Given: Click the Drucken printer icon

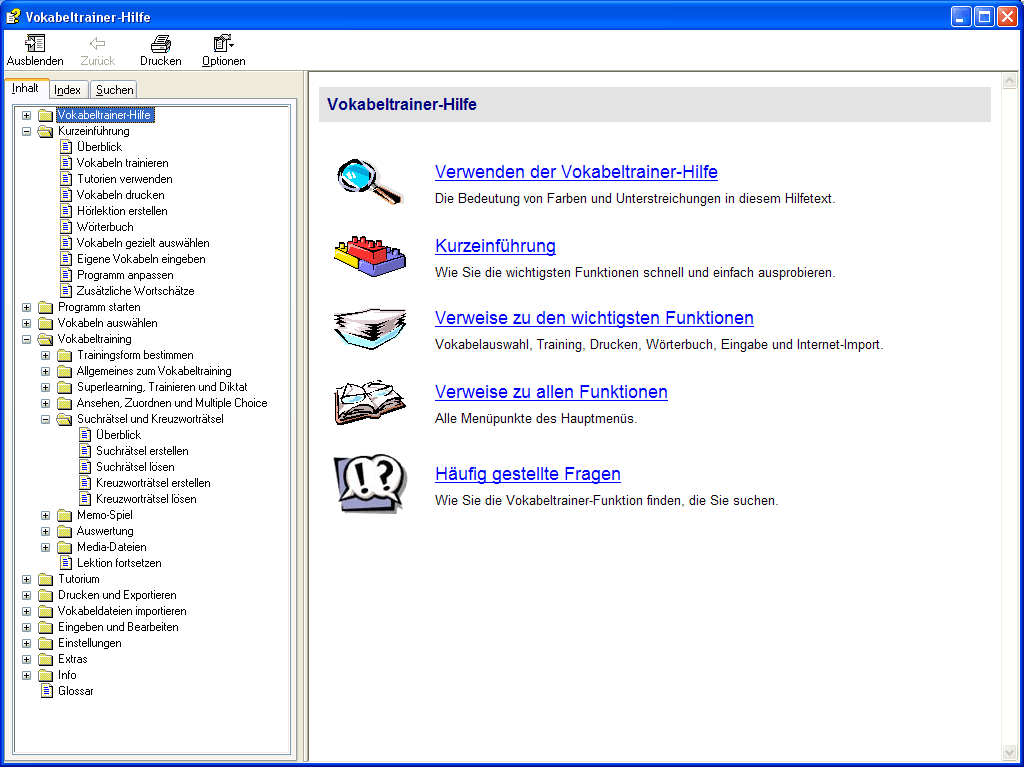Looking at the screenshot, I should pyautogui.click(x=161, y=43).
